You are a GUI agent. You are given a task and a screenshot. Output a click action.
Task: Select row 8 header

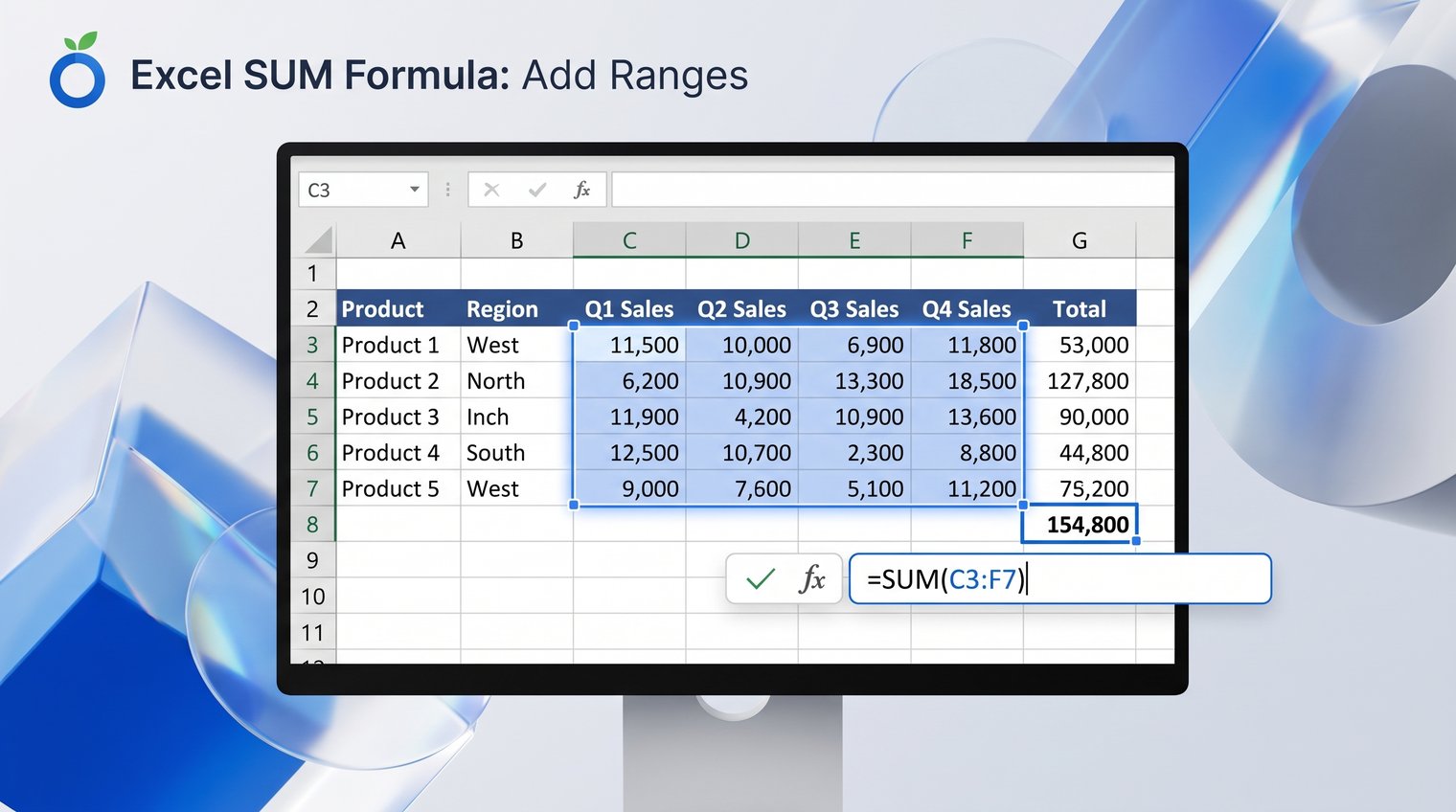point(313,525)
